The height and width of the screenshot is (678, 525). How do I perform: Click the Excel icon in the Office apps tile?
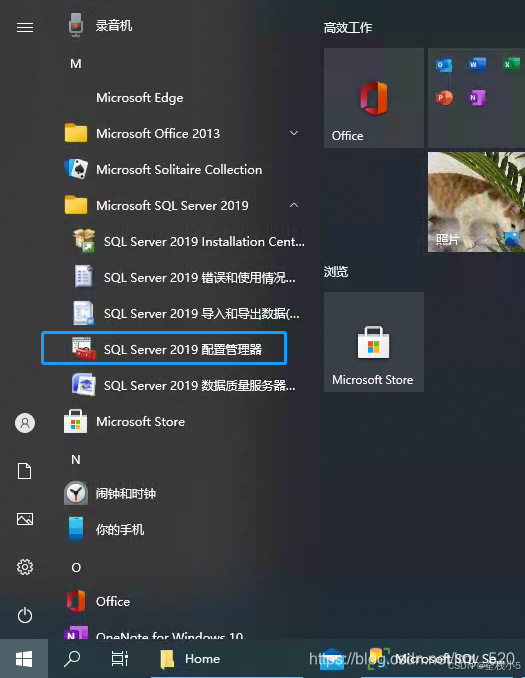[x=511, y=64]
